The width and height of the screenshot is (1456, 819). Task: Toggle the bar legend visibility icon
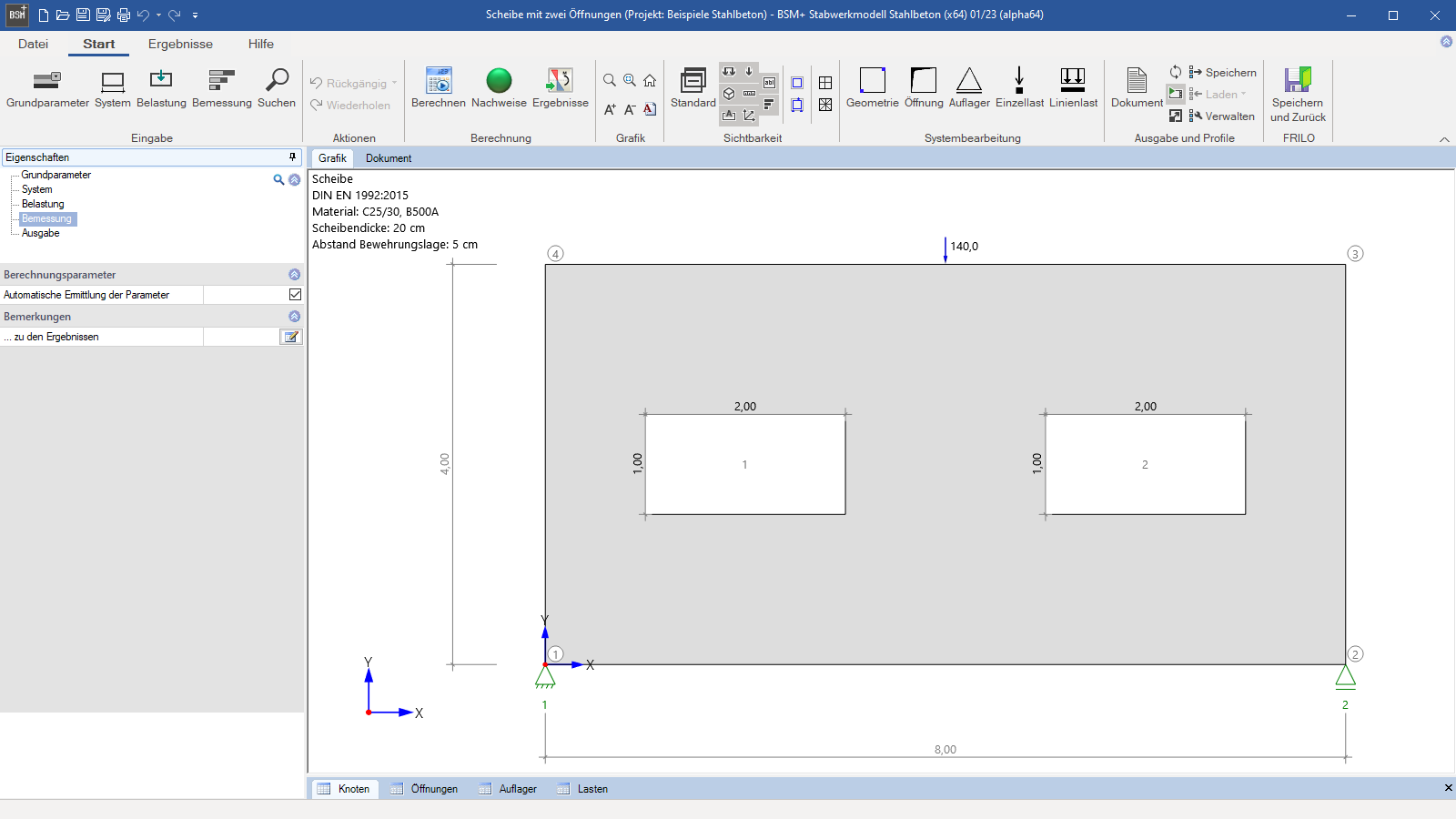point(769,105)
